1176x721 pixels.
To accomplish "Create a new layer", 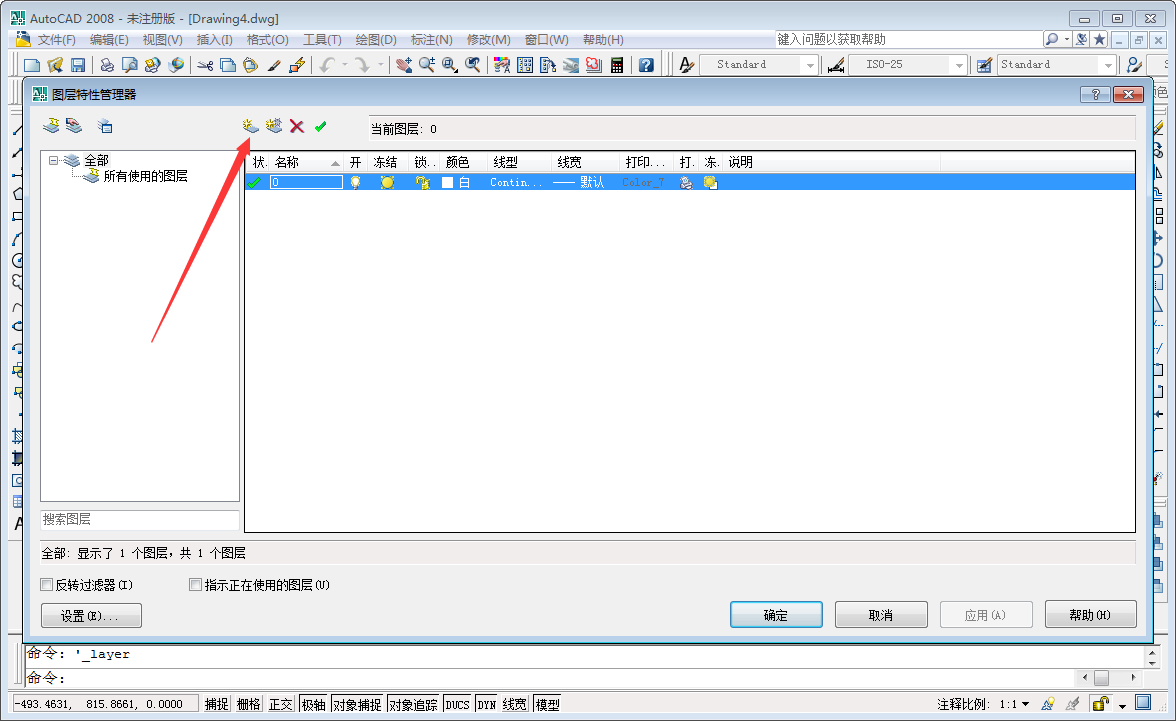I will pos(248,126).
